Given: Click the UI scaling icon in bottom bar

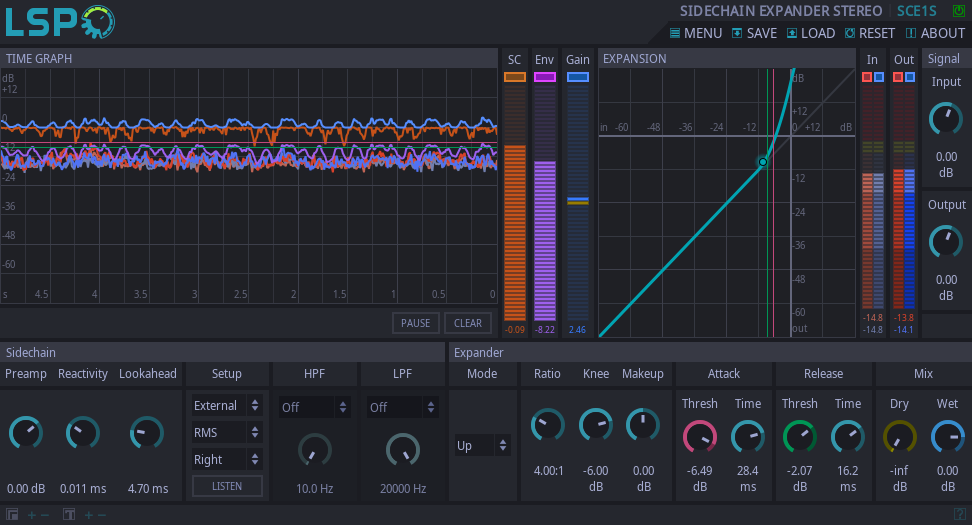Looking at the screenshot, I should click(x=12, y=514).
